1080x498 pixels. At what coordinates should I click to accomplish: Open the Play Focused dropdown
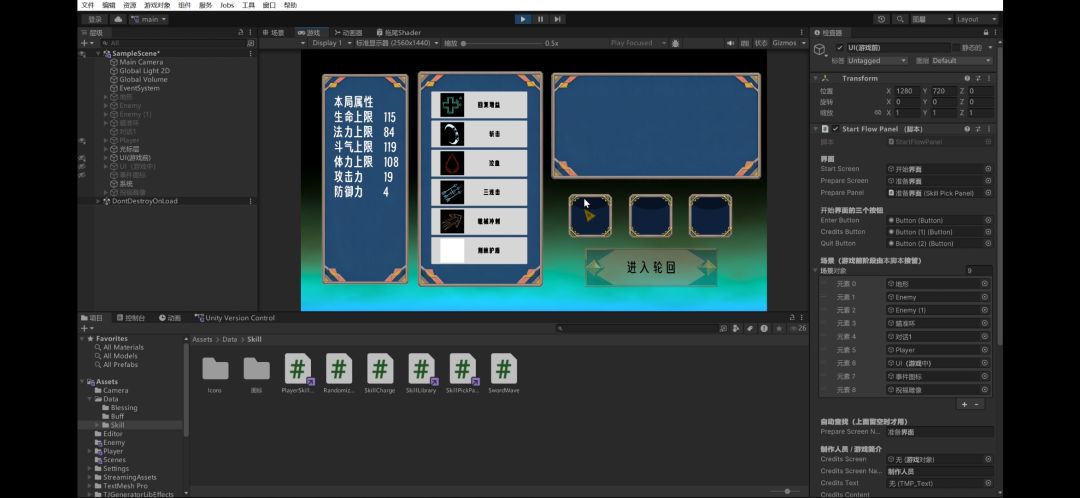638,43
